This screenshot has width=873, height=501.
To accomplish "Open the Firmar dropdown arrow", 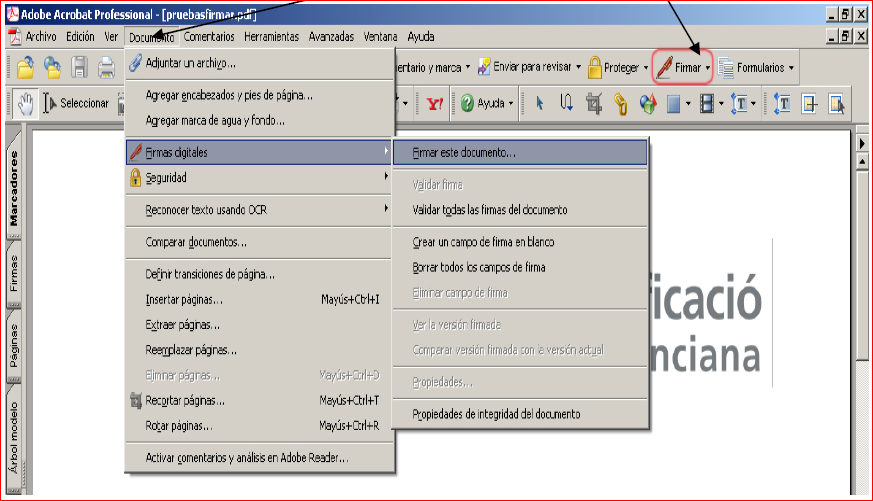I will coord(708,68).
